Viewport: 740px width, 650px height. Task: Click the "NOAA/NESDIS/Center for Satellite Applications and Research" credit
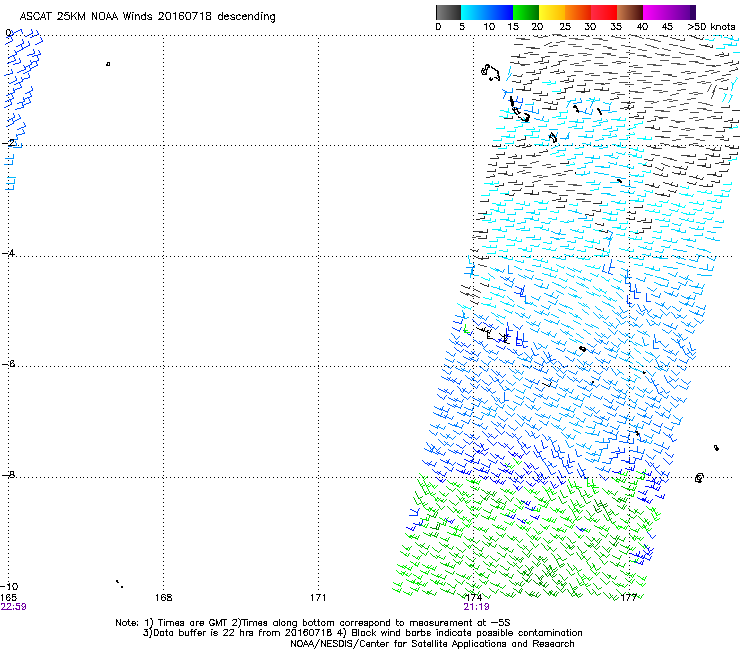[432, 644]
